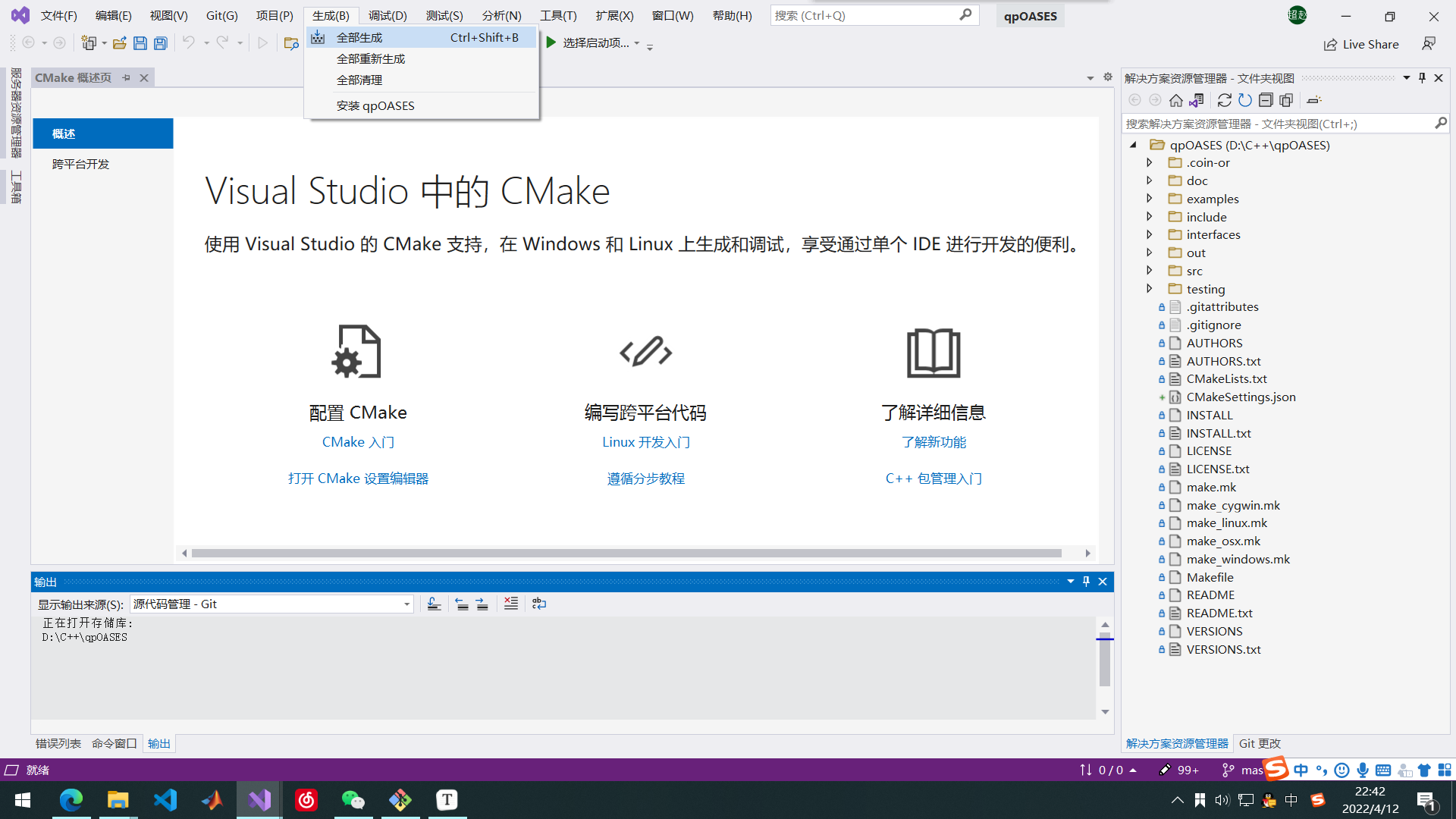Select Cross-platform development in CMake sidebar
The height and width of the screenshot is (819, 1456).
tap(103, 164)
